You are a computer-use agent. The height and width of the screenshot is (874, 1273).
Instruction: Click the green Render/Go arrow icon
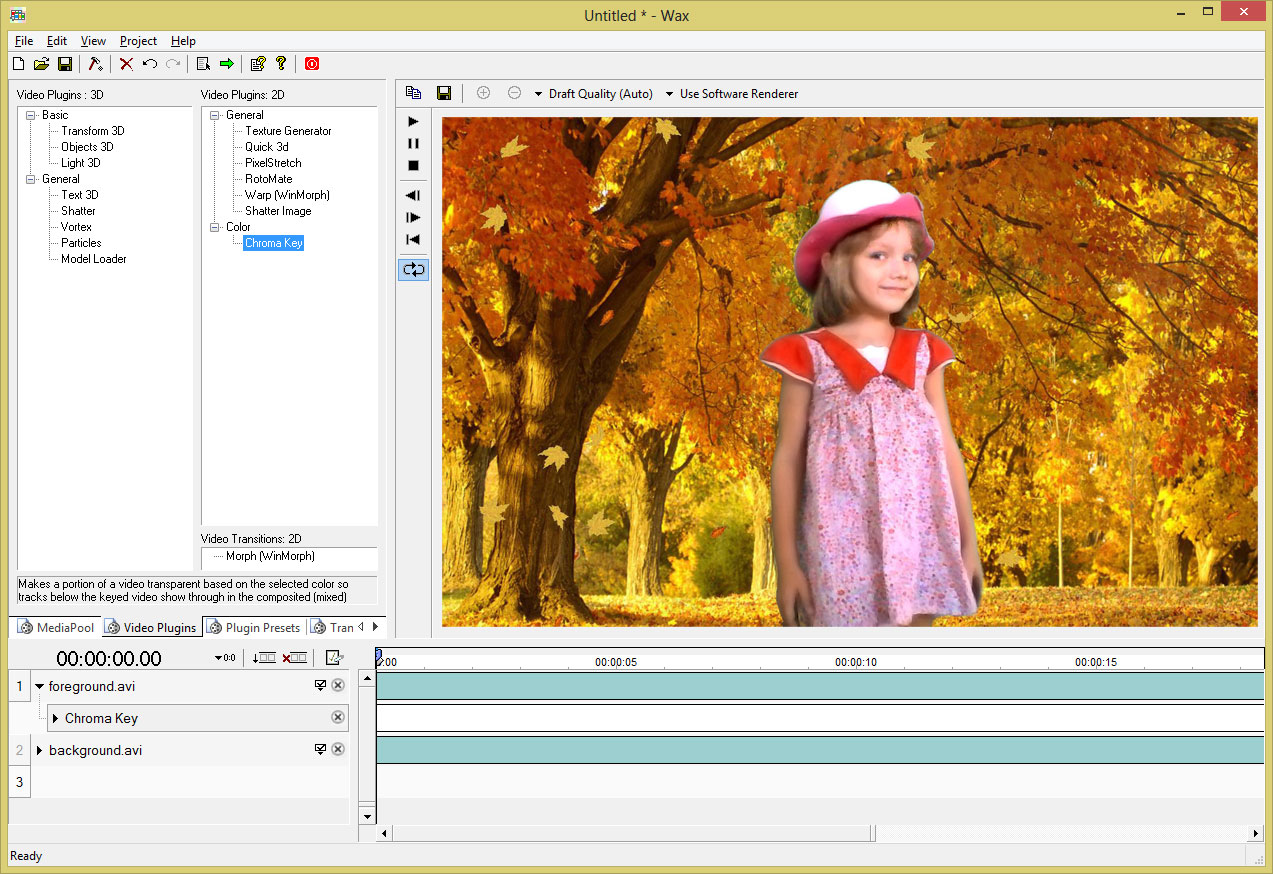tap(225, 63)
